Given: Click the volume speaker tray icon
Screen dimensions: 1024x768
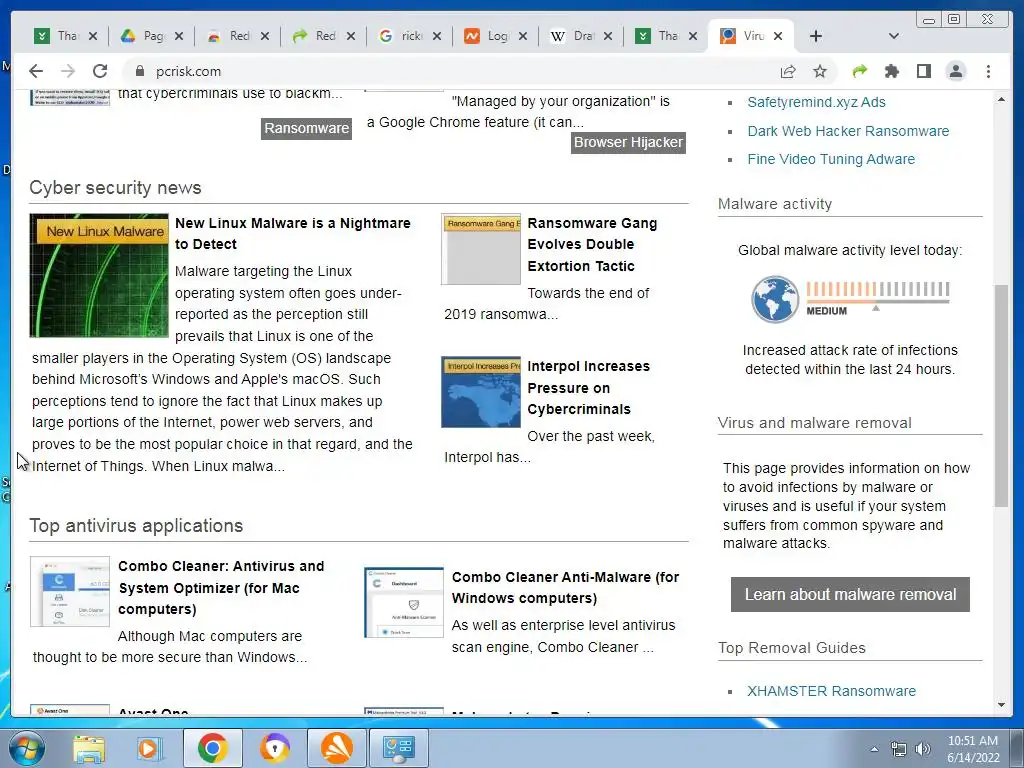Looking at the screenshot, I should click(923, 750).
